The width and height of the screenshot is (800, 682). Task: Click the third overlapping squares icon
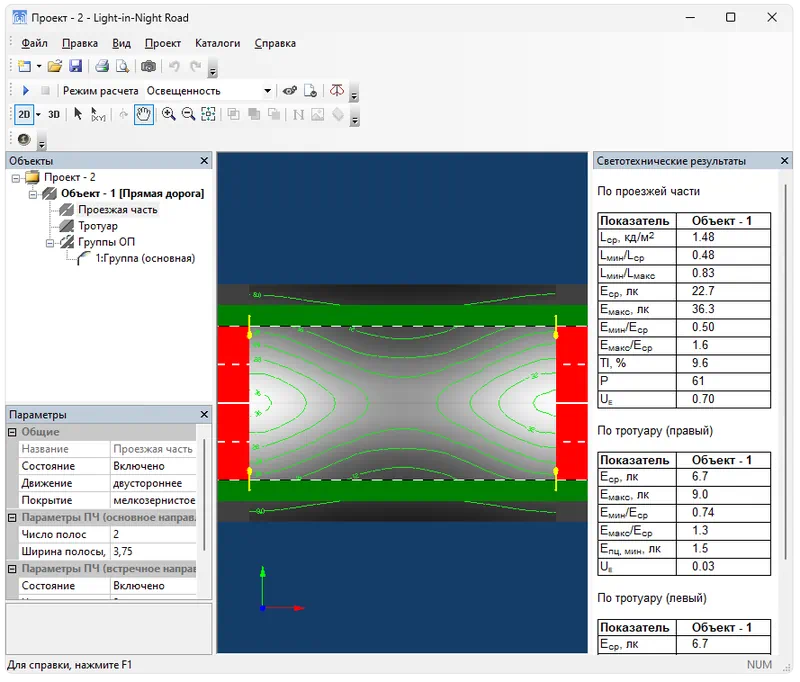(x=274, y=114)
